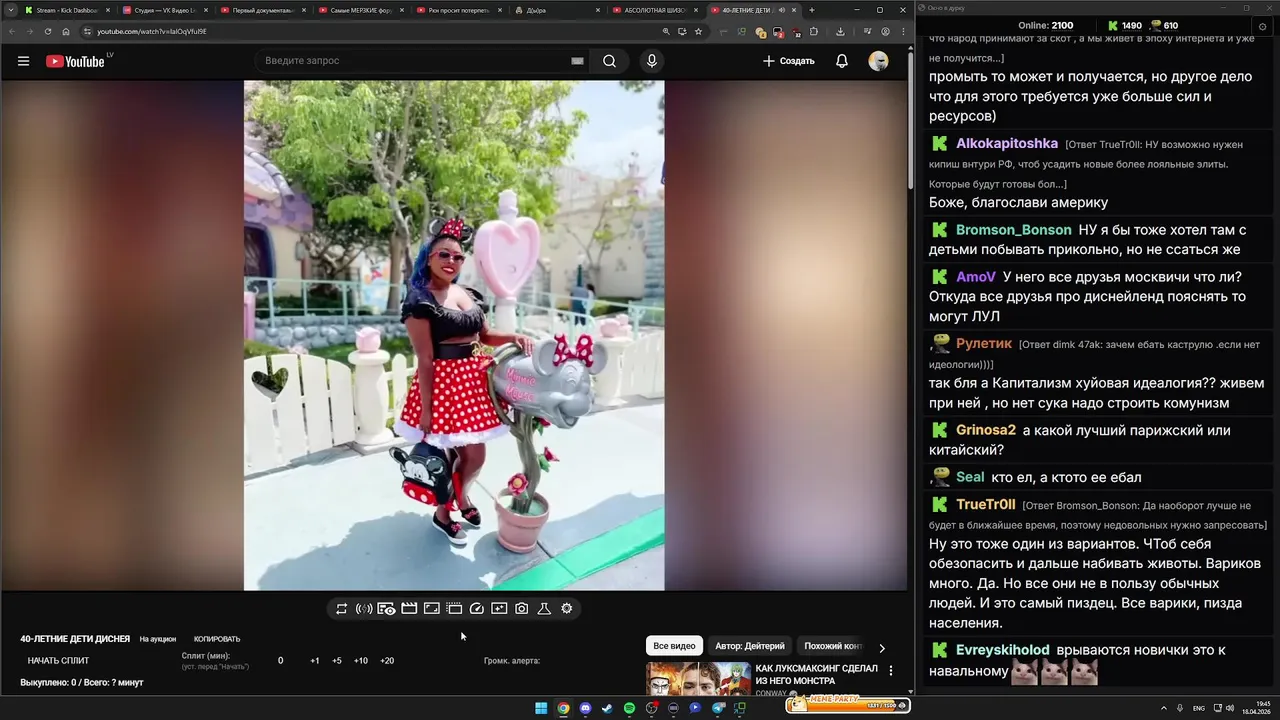Image resolution: width=1280 pixels, height=720 pixels.
Task: Open the browser extensions puzzle icon
Action: (814, 31)
